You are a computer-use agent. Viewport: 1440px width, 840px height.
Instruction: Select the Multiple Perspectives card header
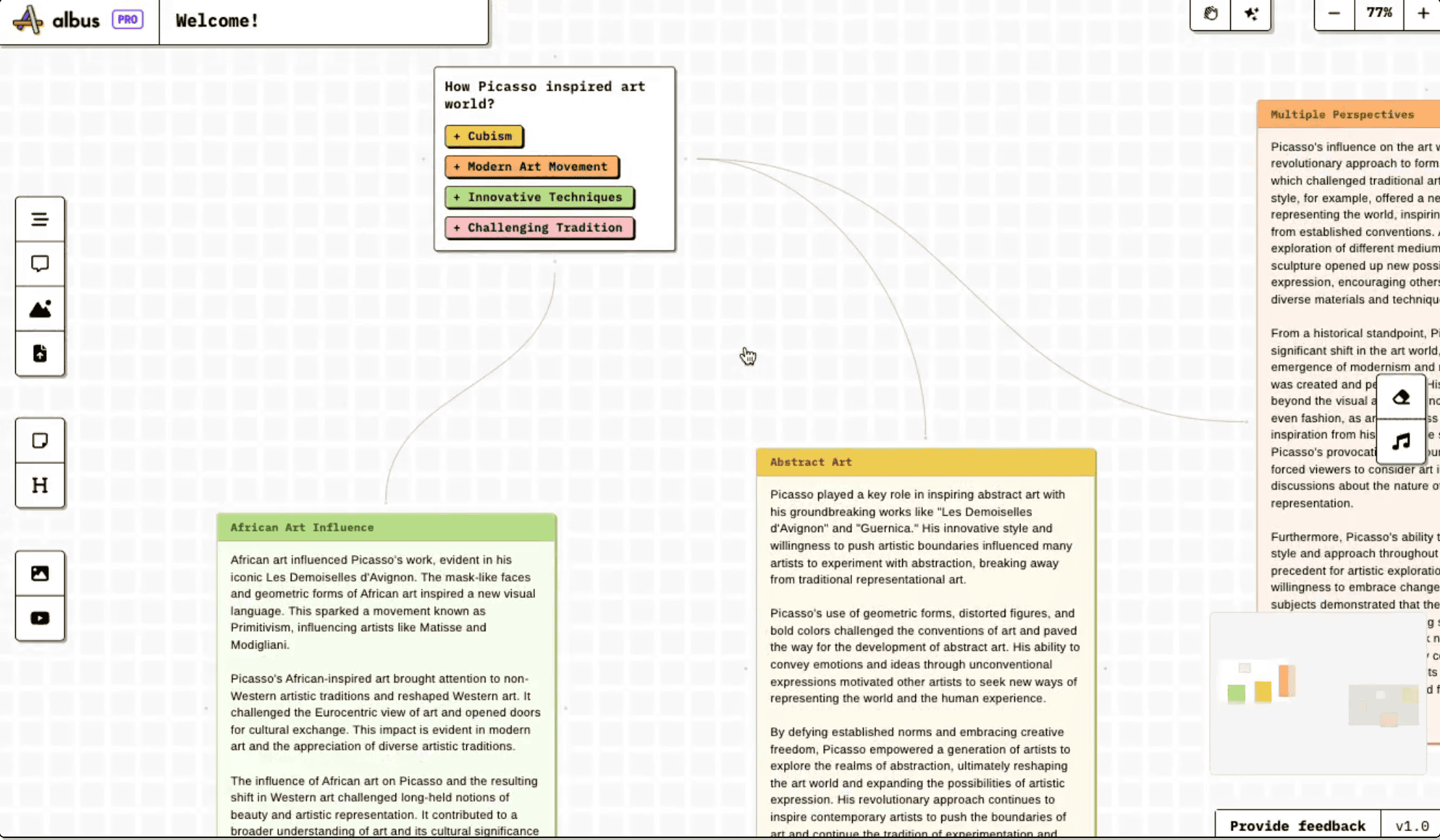pyautogui.click(x=1349, y=114)
